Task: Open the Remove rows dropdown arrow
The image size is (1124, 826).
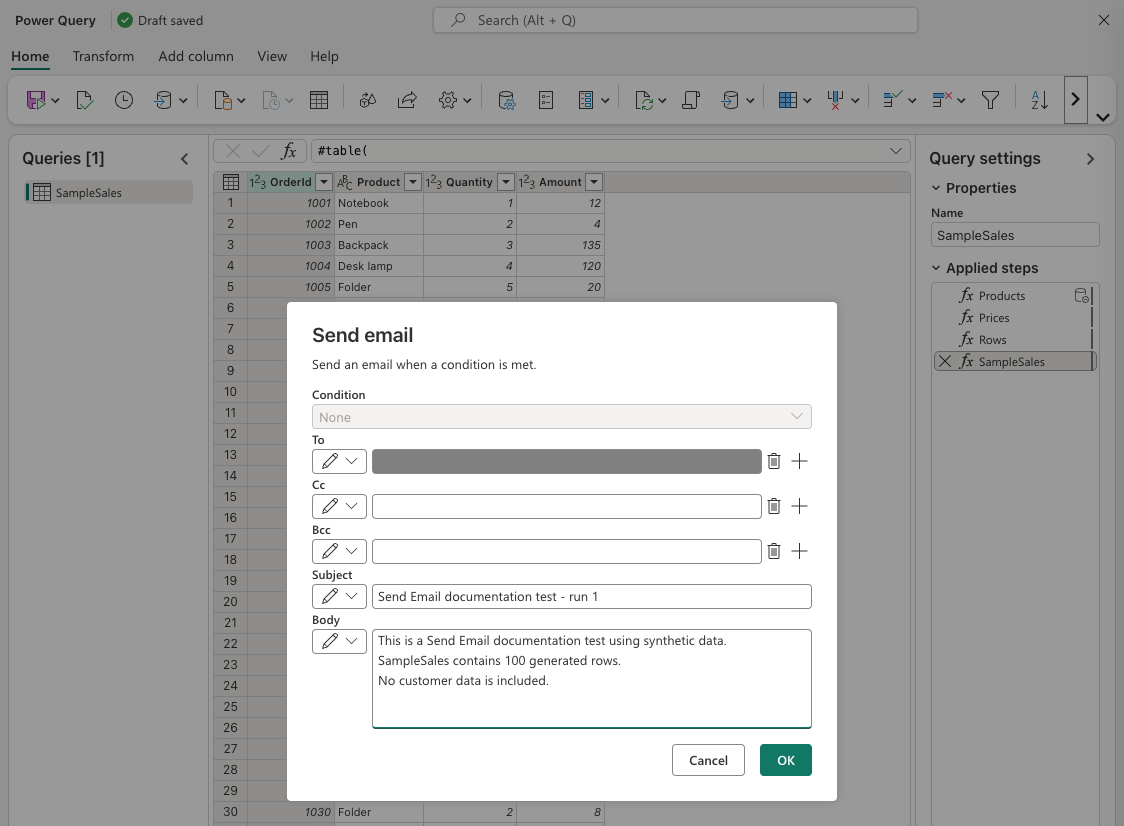Action: [x=961, y=100]
